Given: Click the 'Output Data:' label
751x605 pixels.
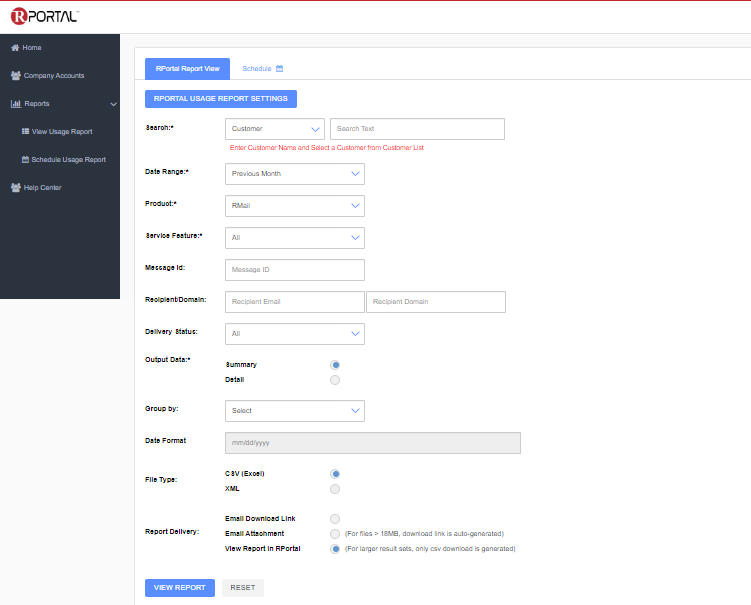Looking at the screenshot, I should coord(168,360).
